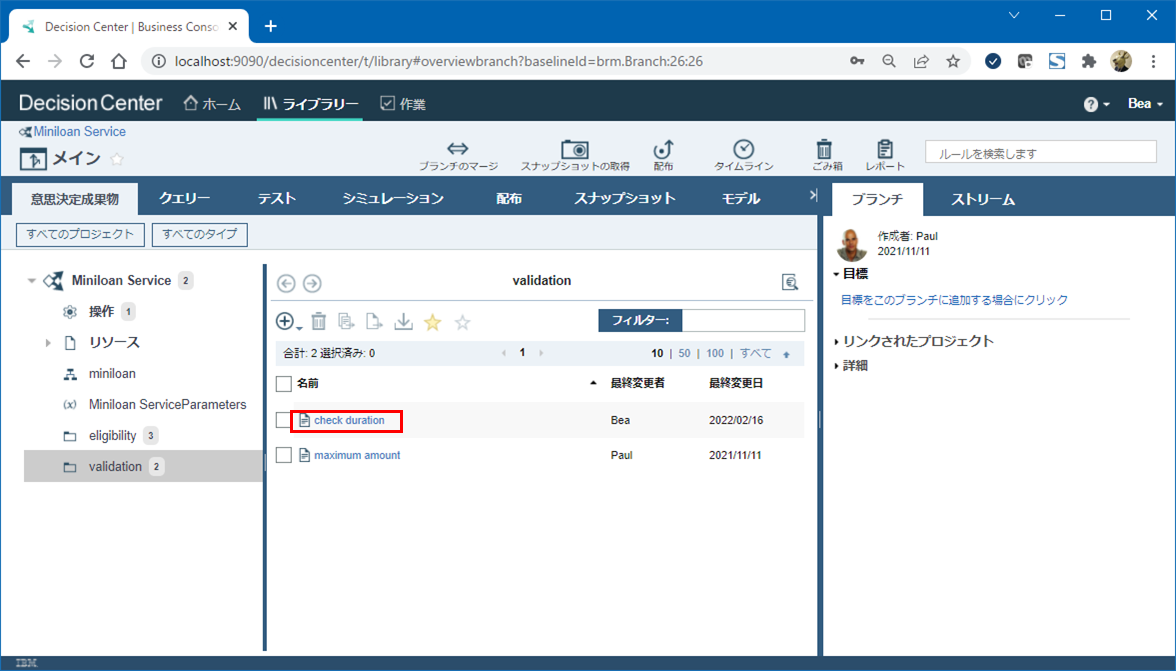Collapse the Miniloan Service tree node
The image size is (1176, 671).
click(x=32, y=280)
